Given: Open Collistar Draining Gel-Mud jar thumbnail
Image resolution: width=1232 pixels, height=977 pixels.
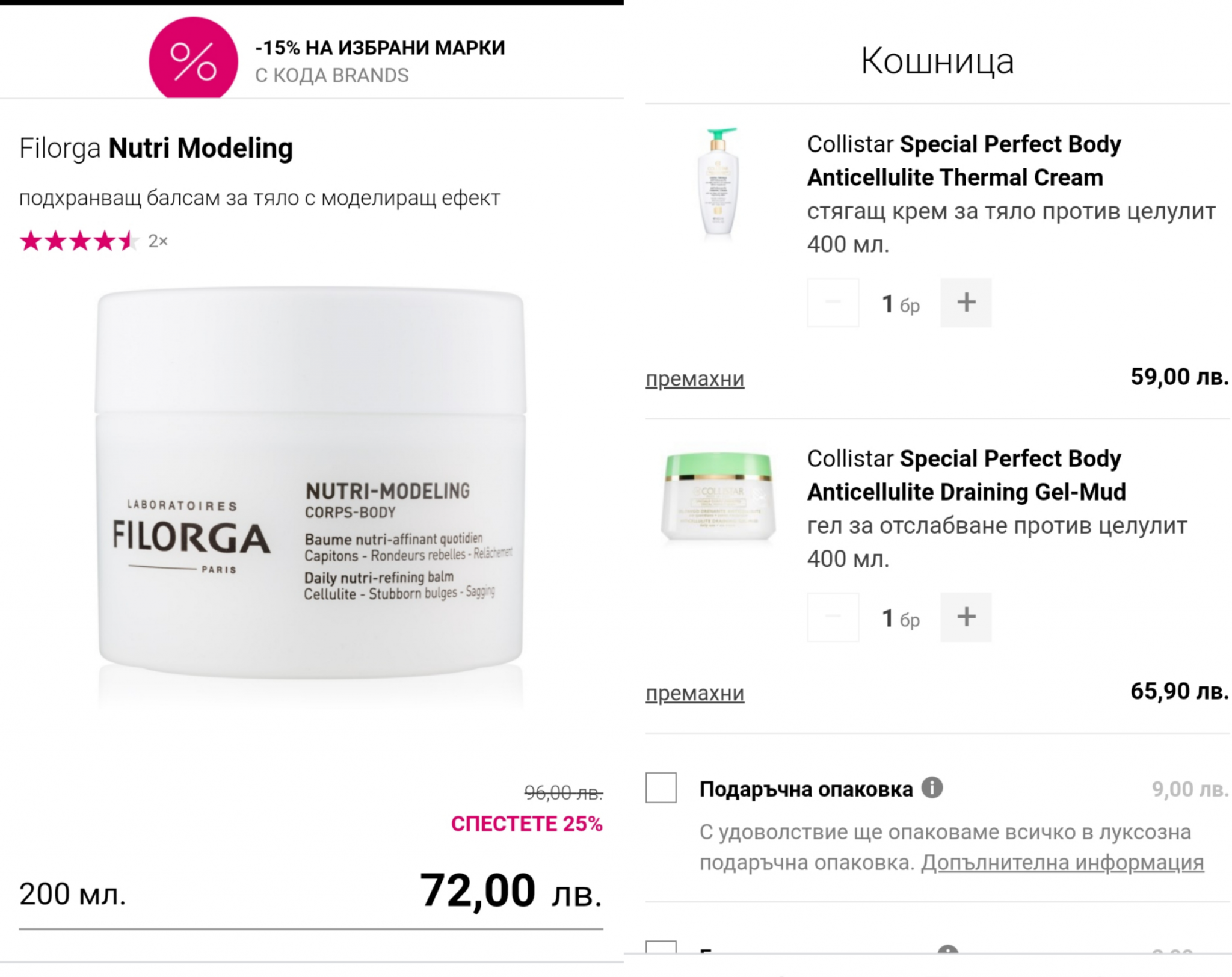Looking at the screenshot, I should [x=718, y=497].
